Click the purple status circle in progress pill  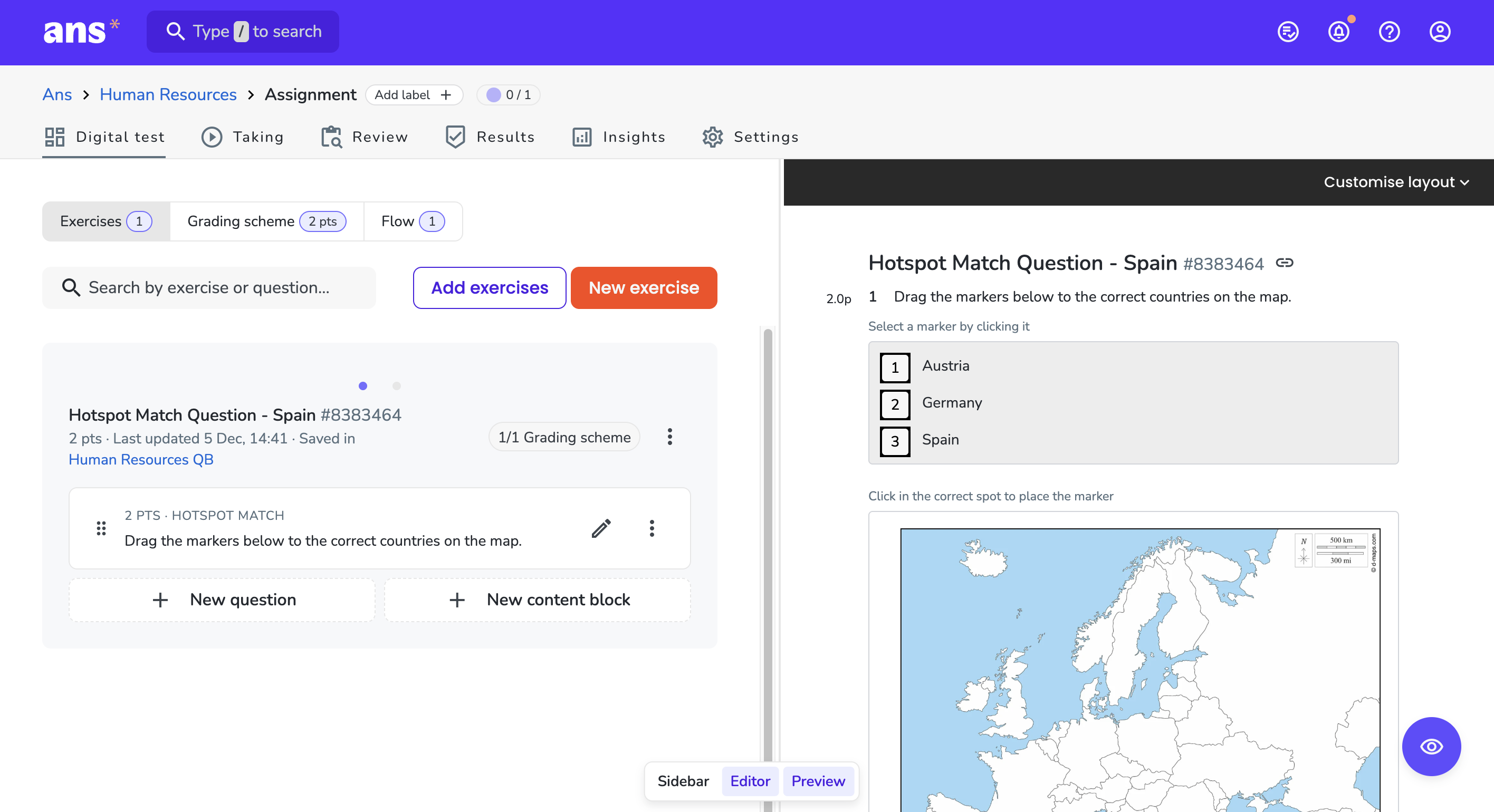(x=493, y=94)
